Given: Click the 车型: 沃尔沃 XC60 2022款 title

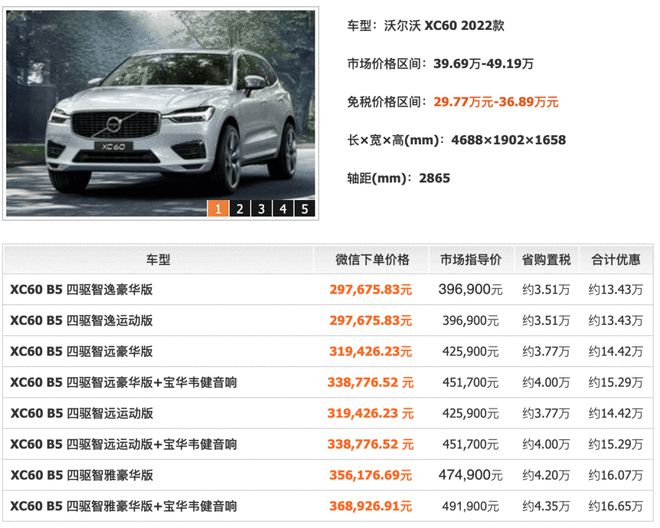Looking at the screenshot, I should [426, 26].
